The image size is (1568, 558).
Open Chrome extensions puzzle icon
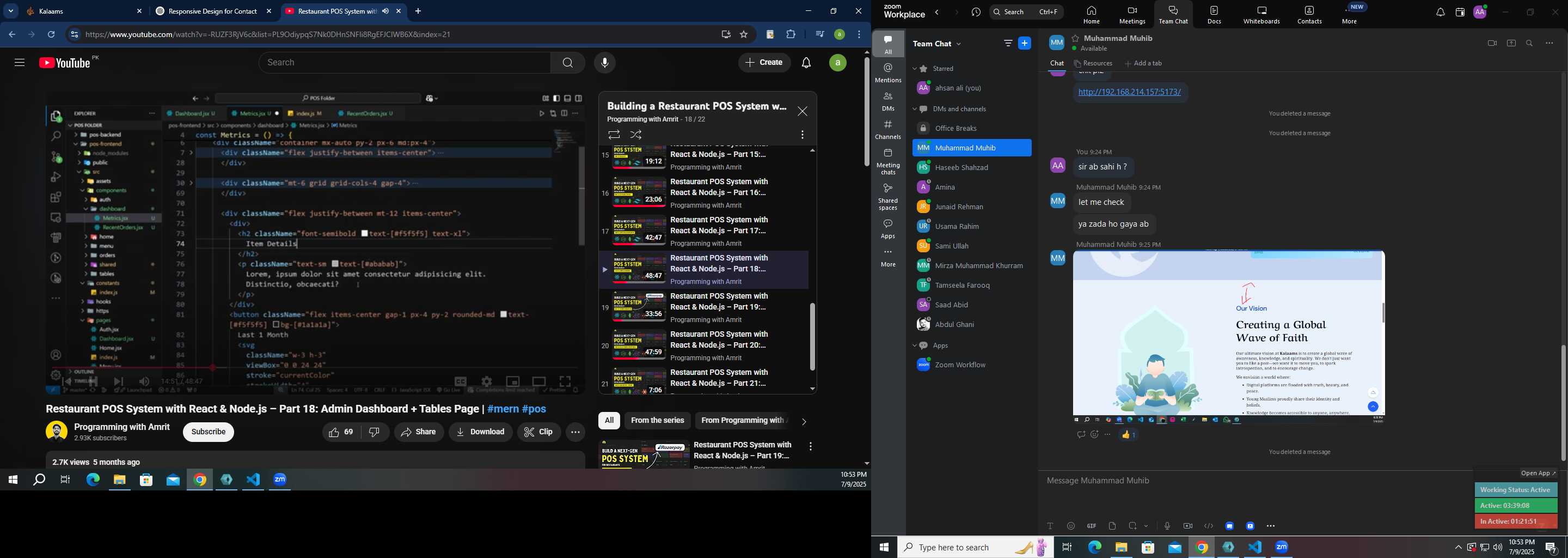coord(791,35)
